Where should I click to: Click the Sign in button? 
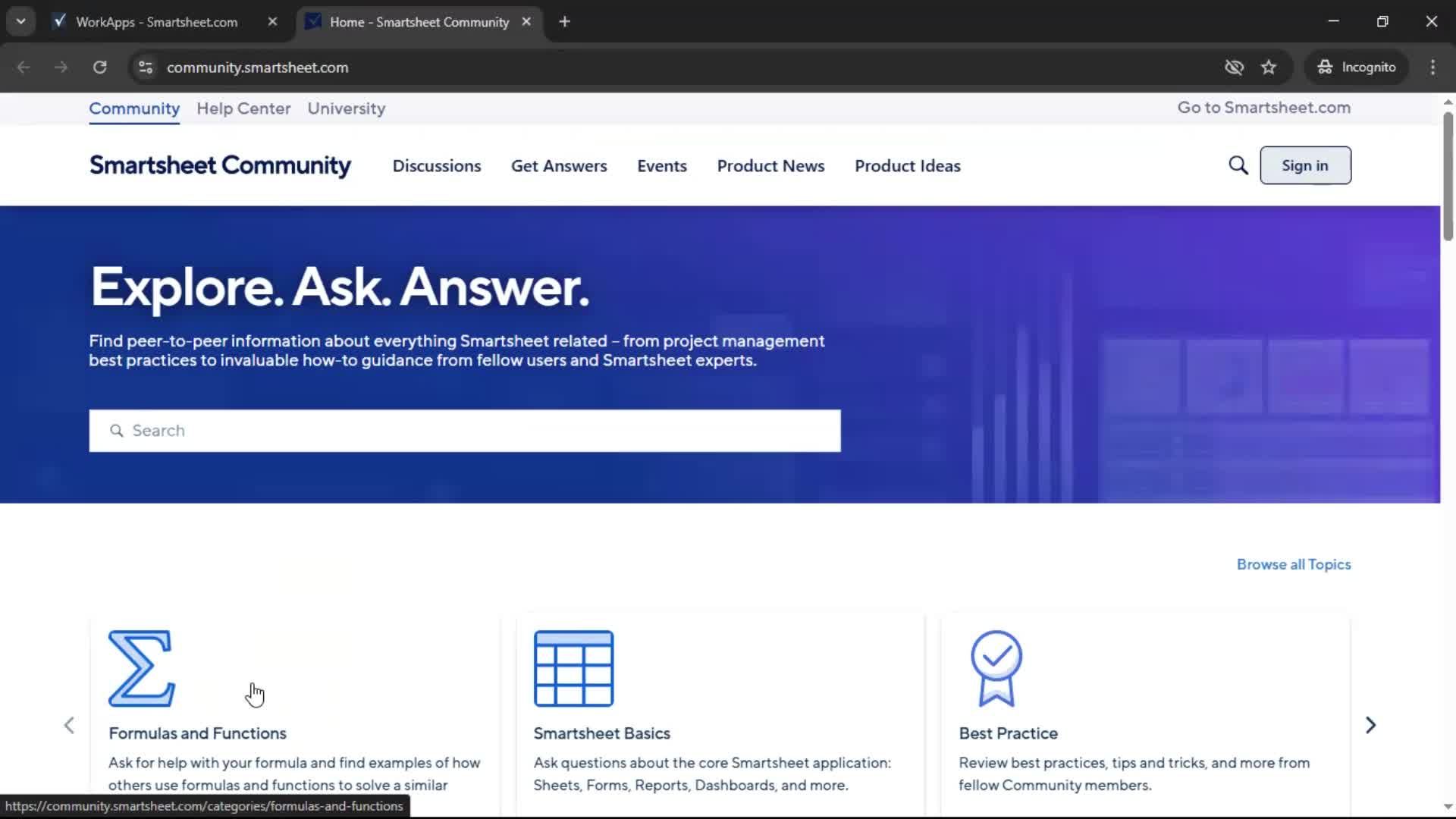pos(1305,165)
